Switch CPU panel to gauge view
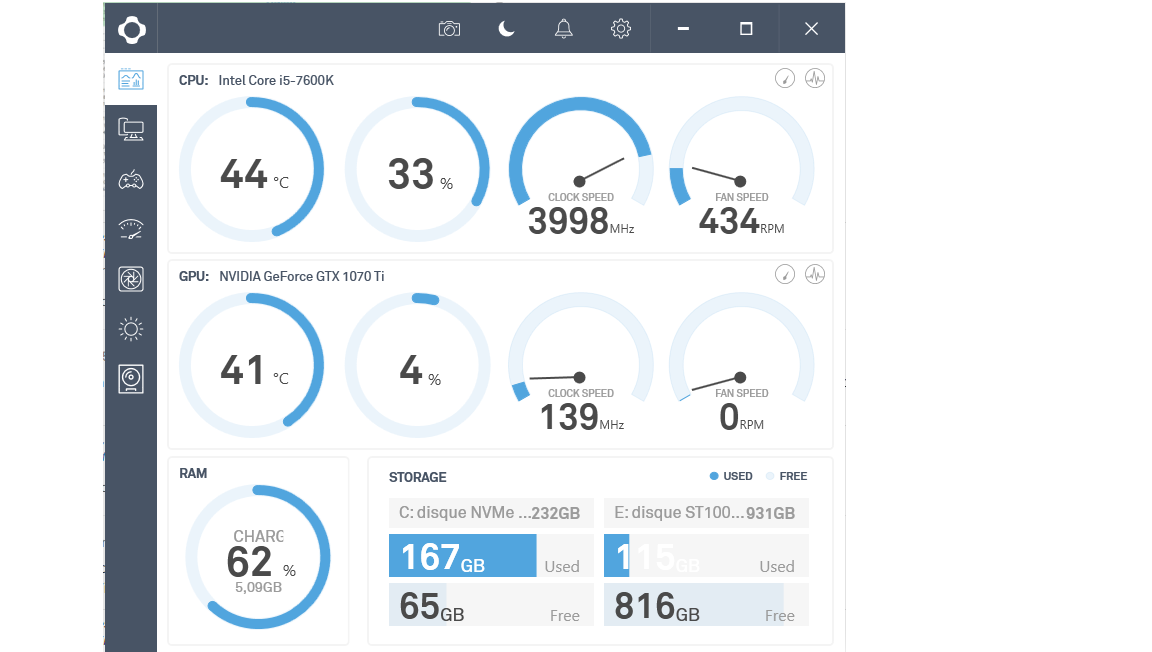 pyautogui.click(x=785, y=78)
